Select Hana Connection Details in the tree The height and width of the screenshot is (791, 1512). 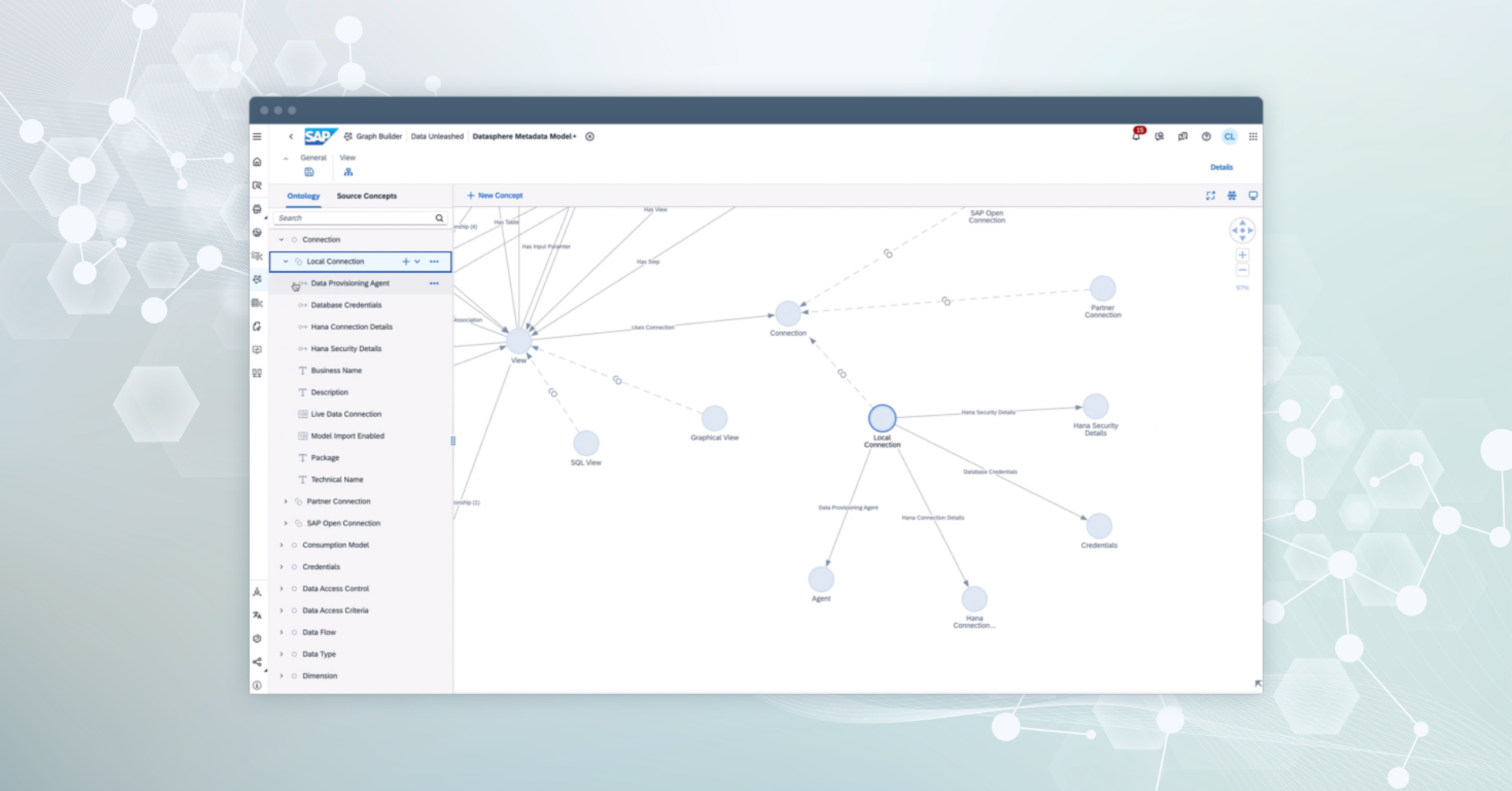(x=361, y=327)
